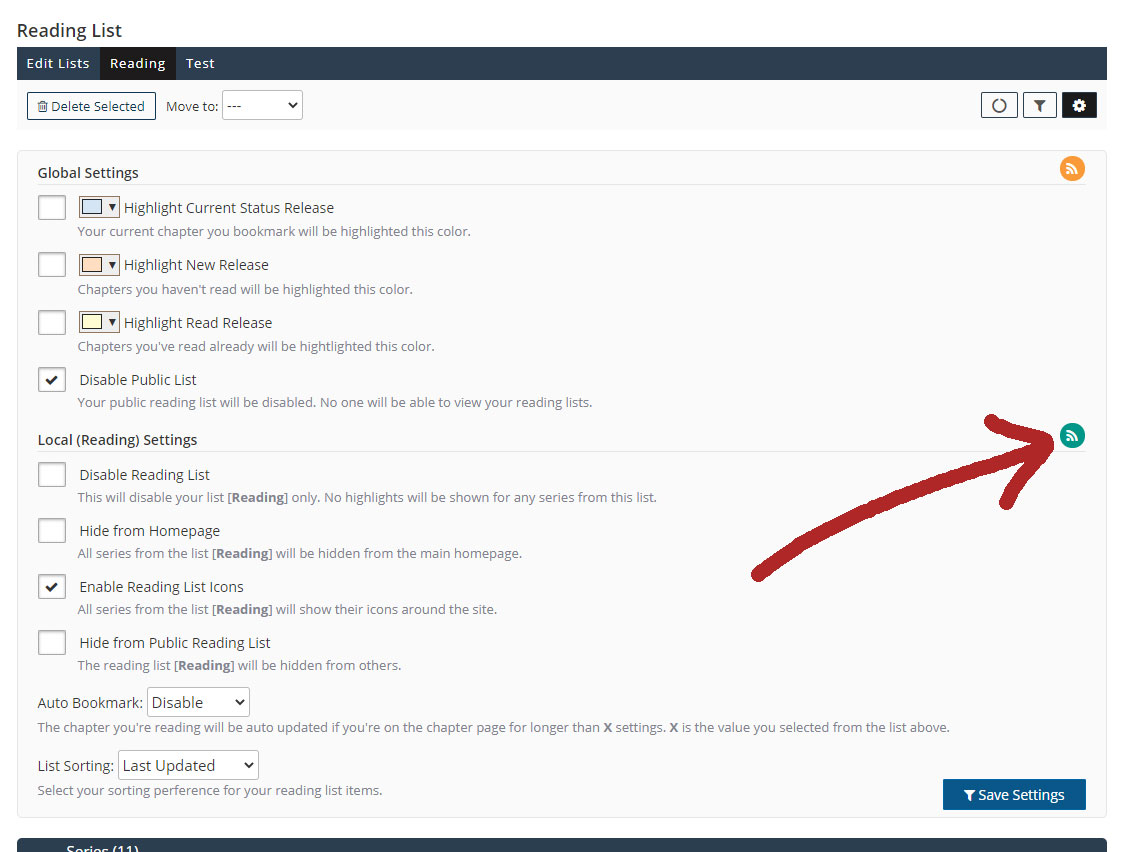Tick the Disable Reading List checkbox
The width and height of the screenshot is (1137, 852).
click(52, 475)
